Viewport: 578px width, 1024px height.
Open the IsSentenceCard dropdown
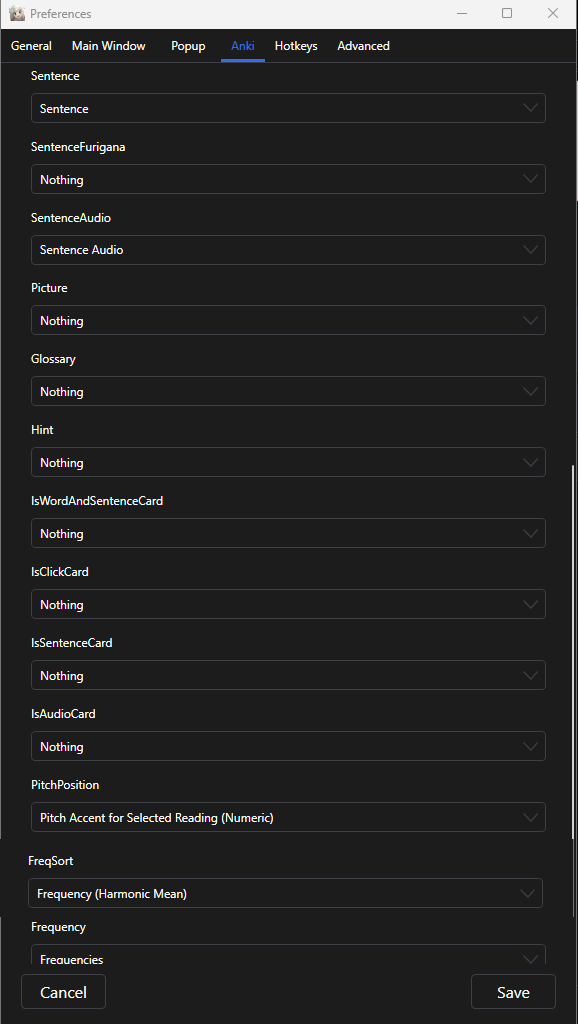coord(288,675)
